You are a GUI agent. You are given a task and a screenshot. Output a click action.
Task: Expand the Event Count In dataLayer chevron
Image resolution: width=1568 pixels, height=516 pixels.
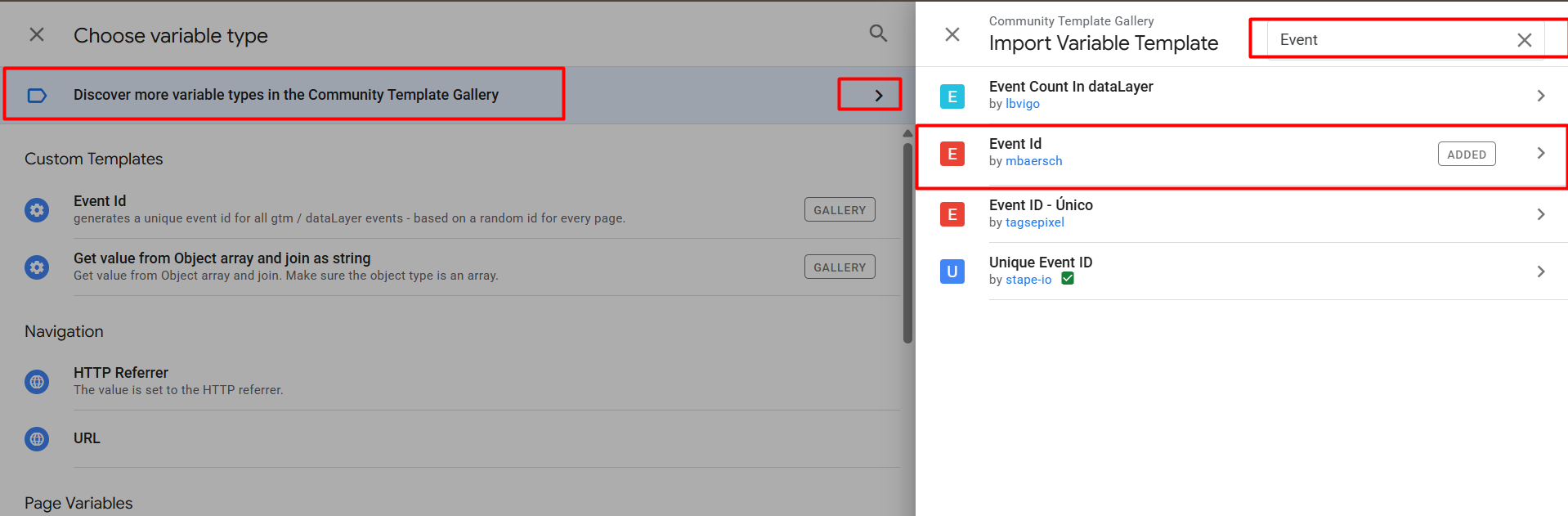(1540, 96)
